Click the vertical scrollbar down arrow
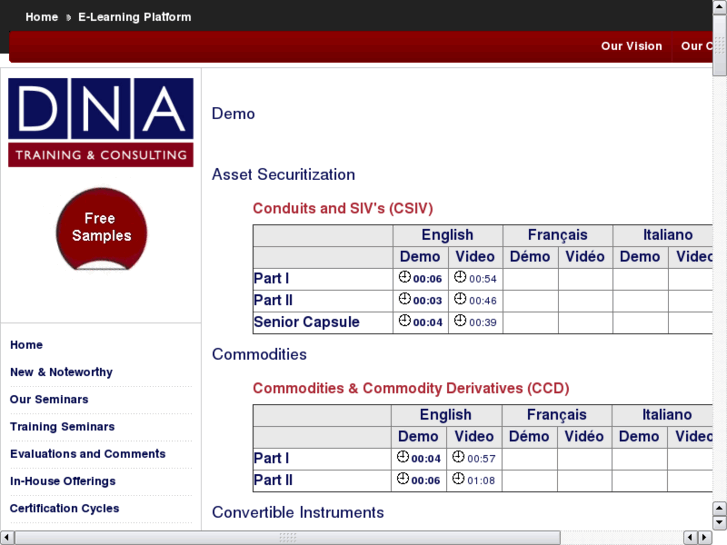Screen dimensions: 727x545 point(719,522)
